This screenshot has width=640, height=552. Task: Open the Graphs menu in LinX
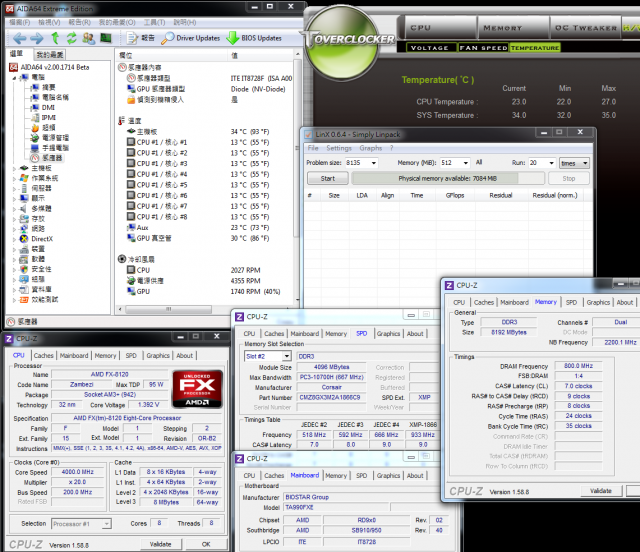pyautogui.click(x=371, y=148)
